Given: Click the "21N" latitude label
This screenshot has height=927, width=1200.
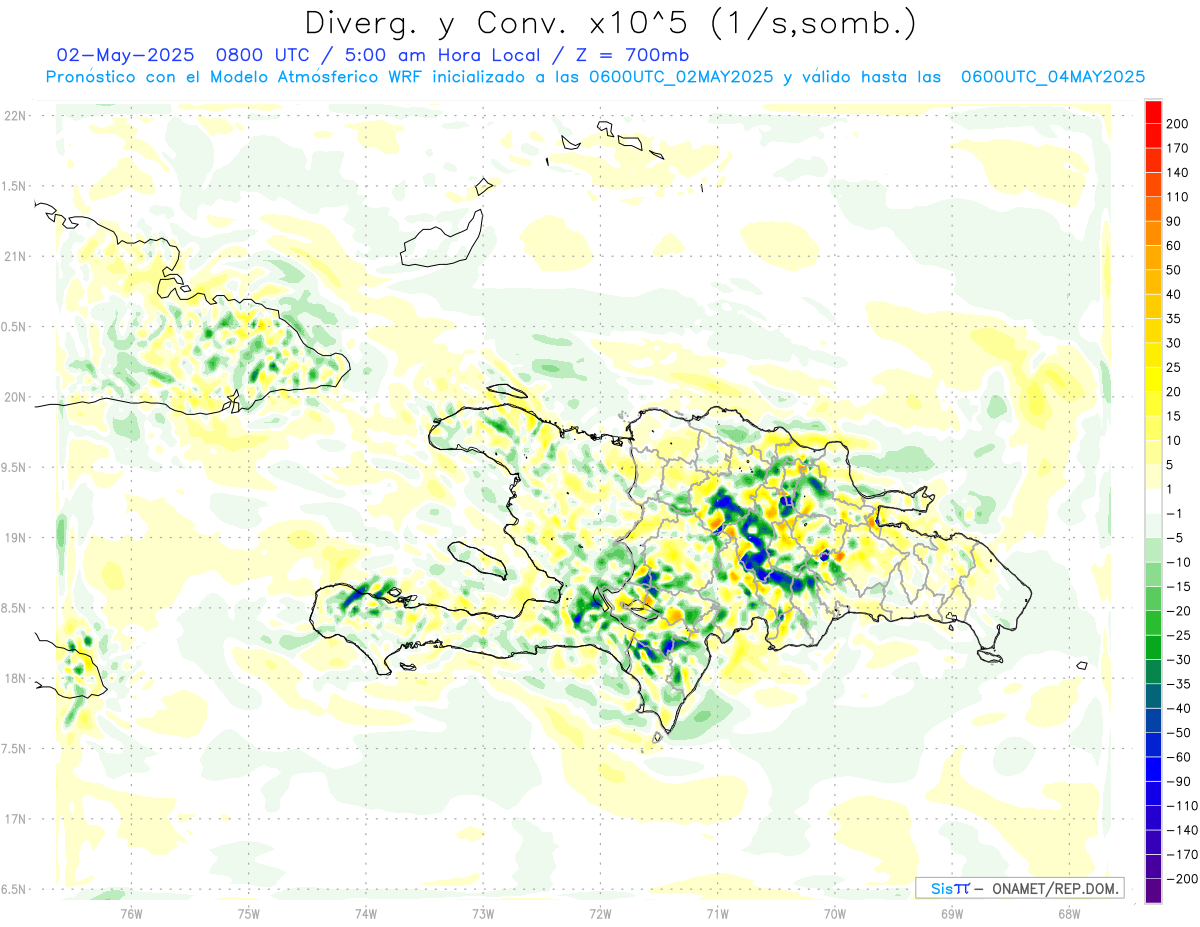Looking at the screenshot, I should click(15, 256).
